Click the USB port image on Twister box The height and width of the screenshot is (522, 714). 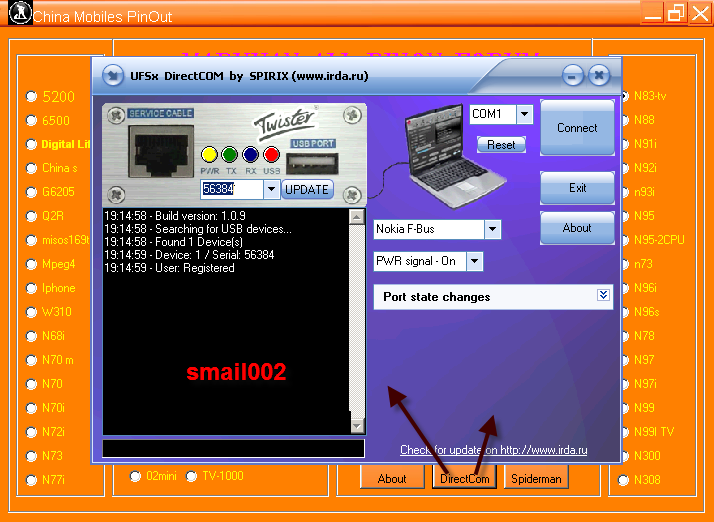[x=312, y=164]
